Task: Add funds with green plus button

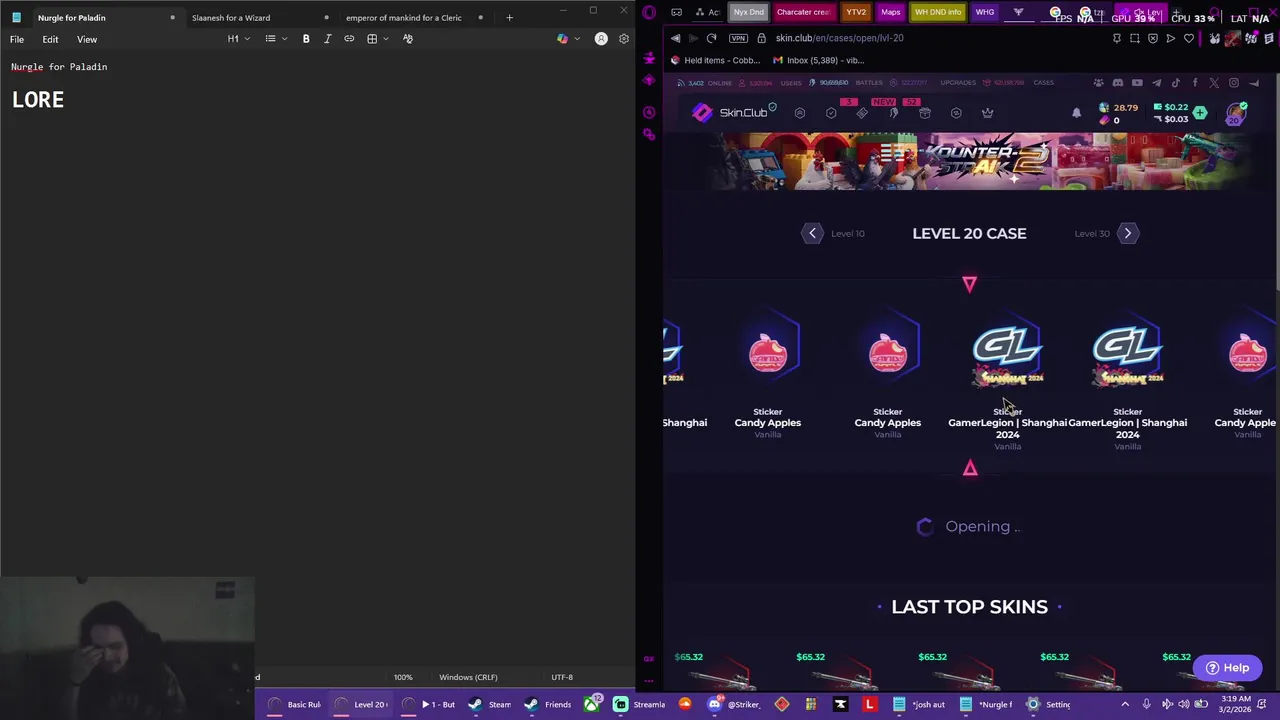Action: click(1200, 113)
